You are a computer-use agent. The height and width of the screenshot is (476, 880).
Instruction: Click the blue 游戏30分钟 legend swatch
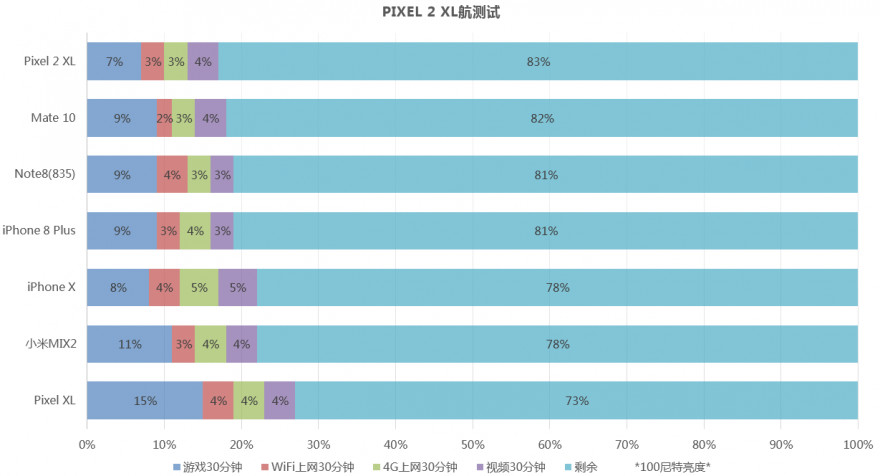(176, 467)
